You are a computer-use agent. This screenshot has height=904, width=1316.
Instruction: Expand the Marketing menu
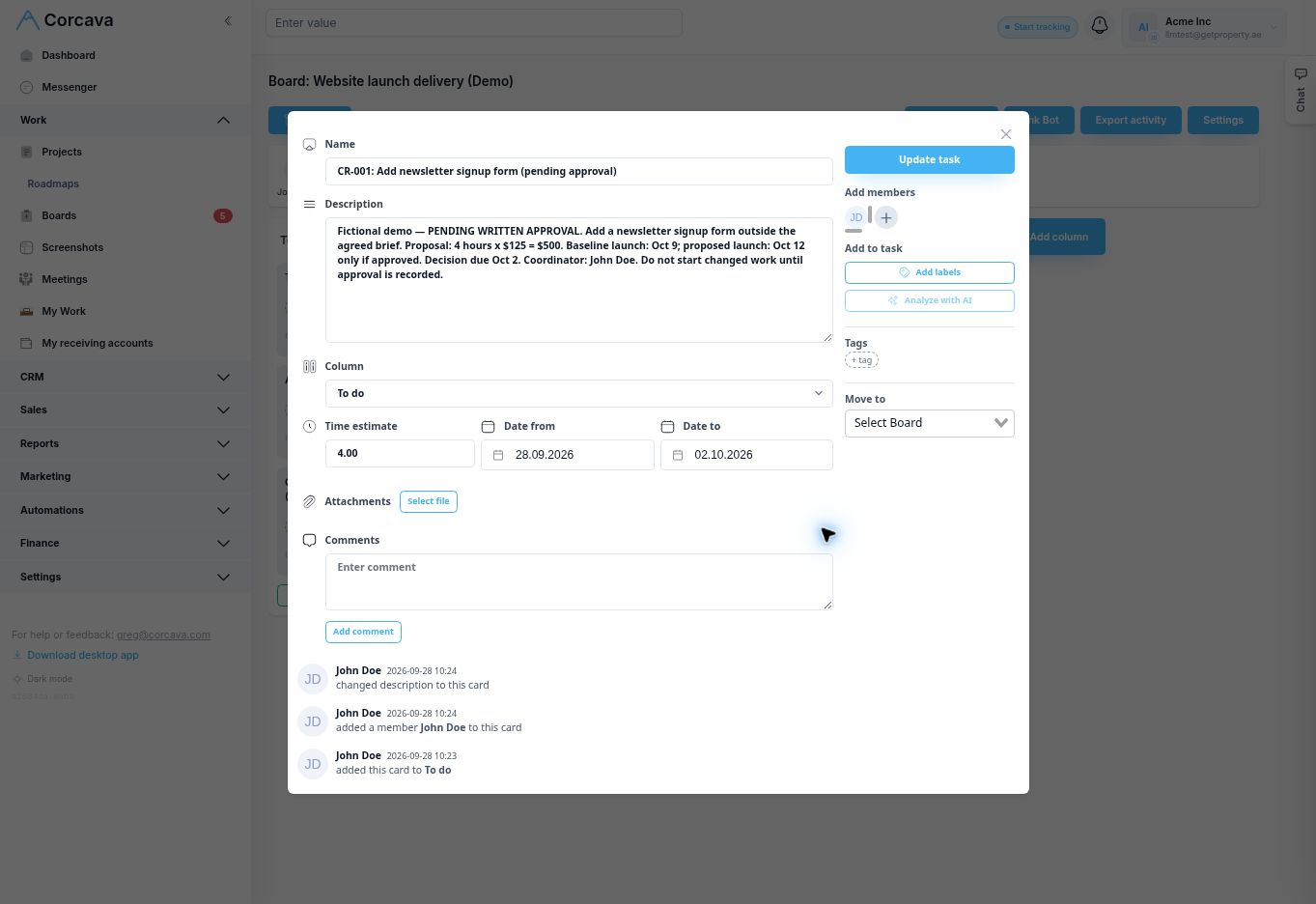(x=126, y=476)
